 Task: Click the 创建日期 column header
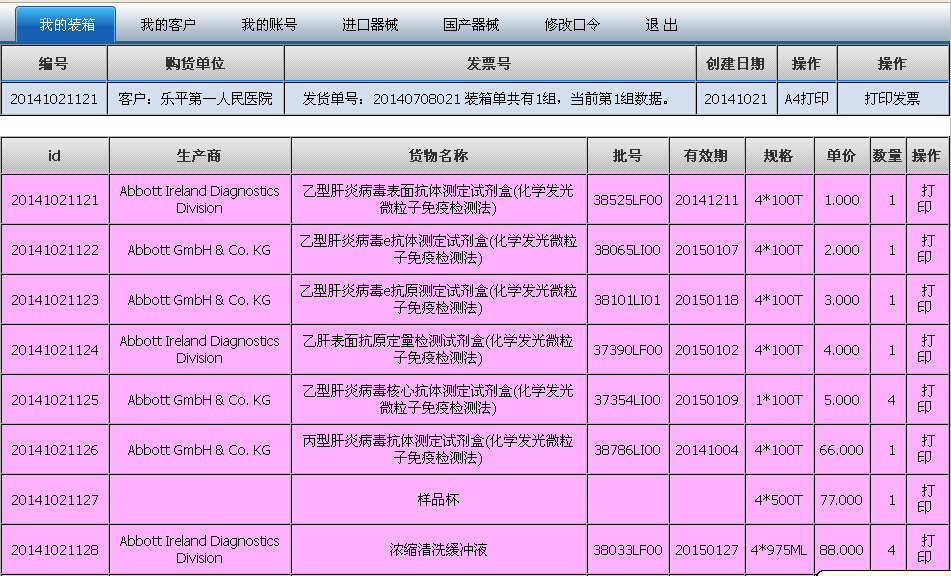coord(736,63)
